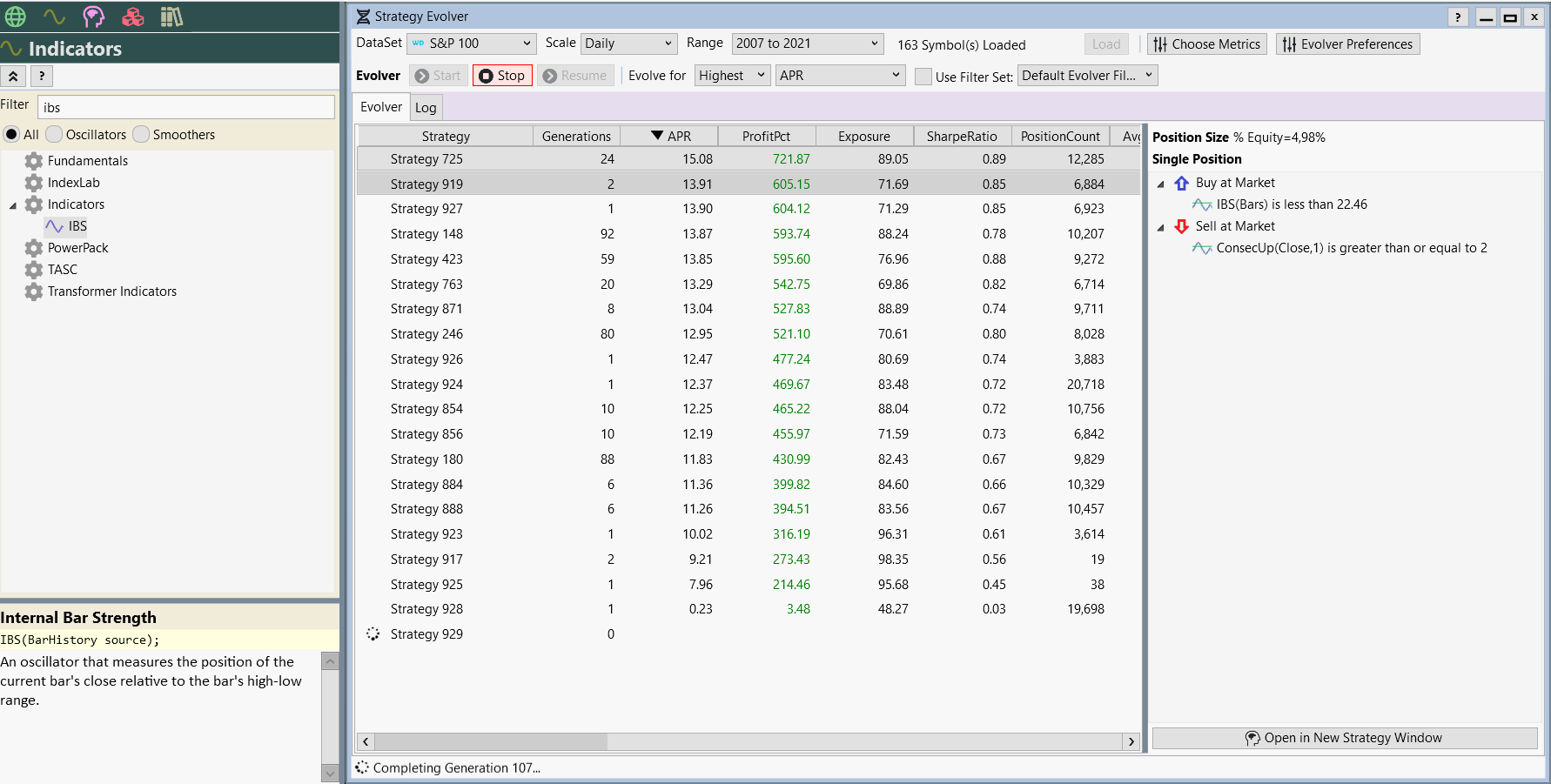Image resolution: width=1551 pixels, height=784 pixels.
Task: Click the red building-blocks icon in the sidebar
Action: coord(132,17)
